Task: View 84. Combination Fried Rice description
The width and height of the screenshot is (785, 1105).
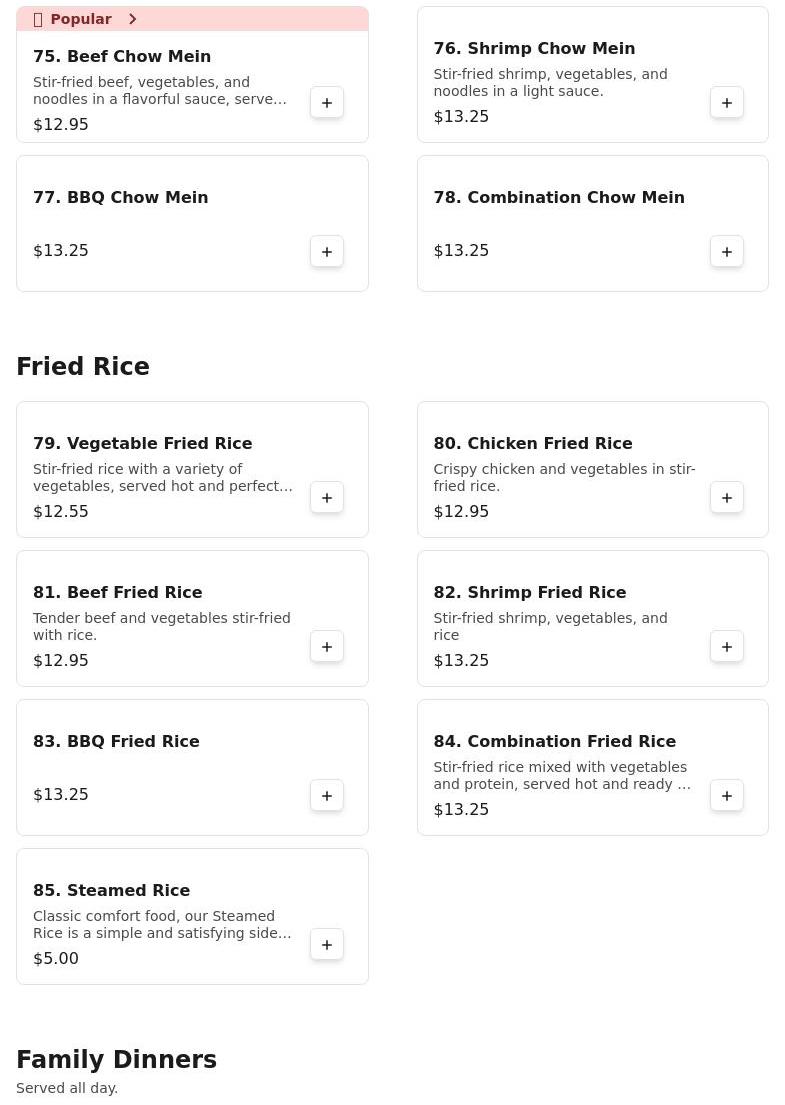Action: pyautogui.click(x=562, y=776)
